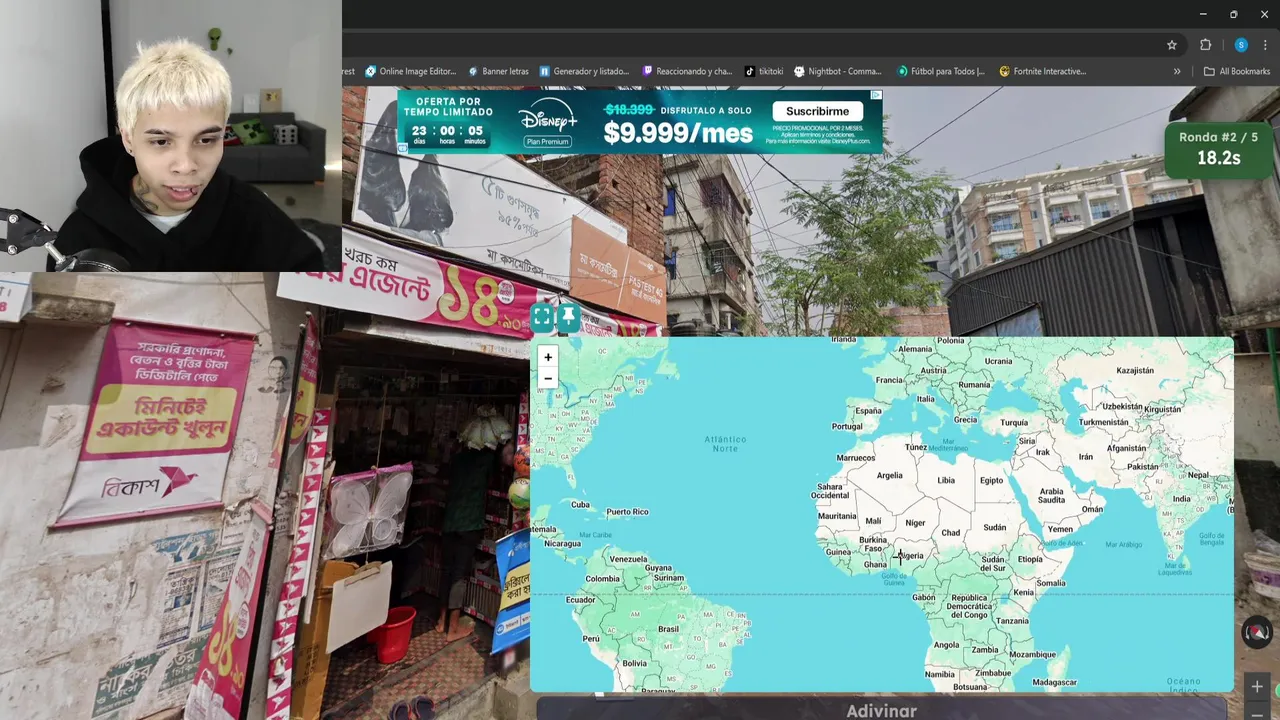Screen dimensions: 1280x720
Task: Click Arabia Saudita on the guess map
Action: point(1051,495)
